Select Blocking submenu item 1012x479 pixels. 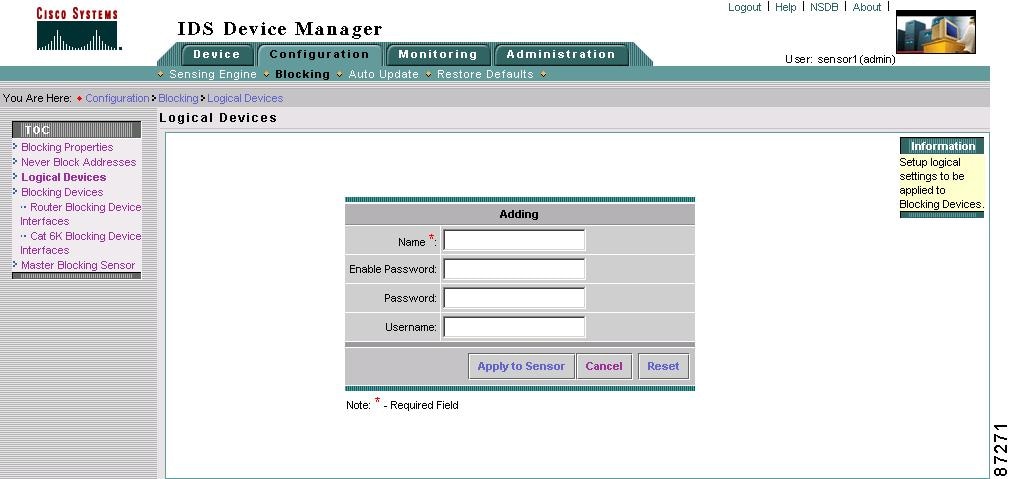pyautogui.click(x=302, y=74)
